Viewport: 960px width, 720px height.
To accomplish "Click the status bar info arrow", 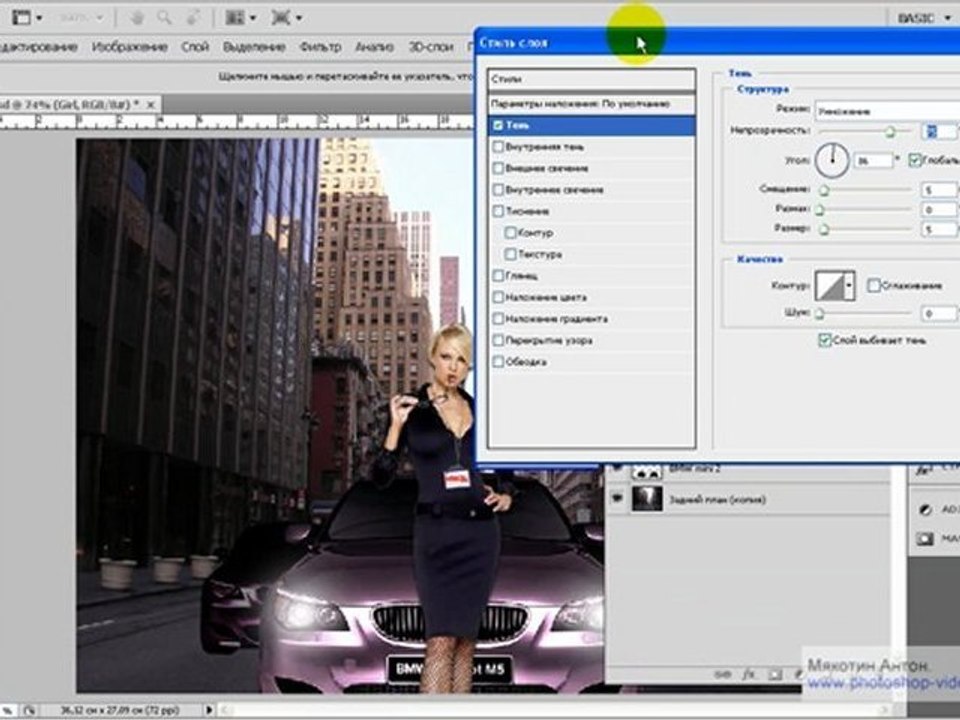I will [x=209, y=710].
